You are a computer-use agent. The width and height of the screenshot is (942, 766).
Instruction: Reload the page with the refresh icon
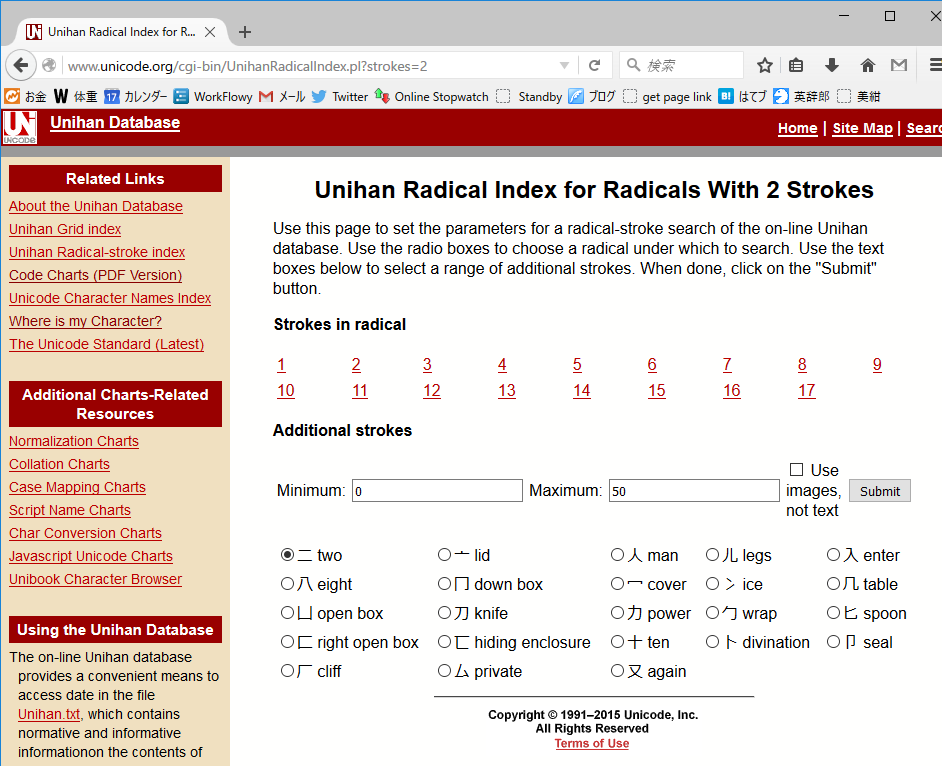point(594,65)
